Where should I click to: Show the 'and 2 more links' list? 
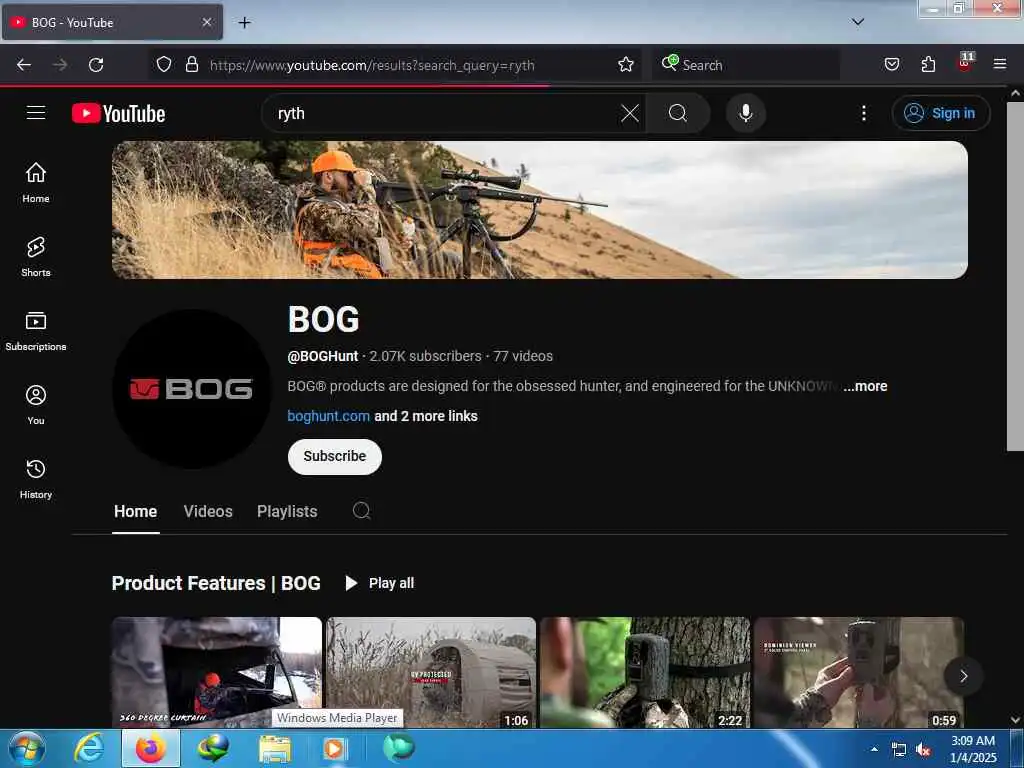click(426, 416)
